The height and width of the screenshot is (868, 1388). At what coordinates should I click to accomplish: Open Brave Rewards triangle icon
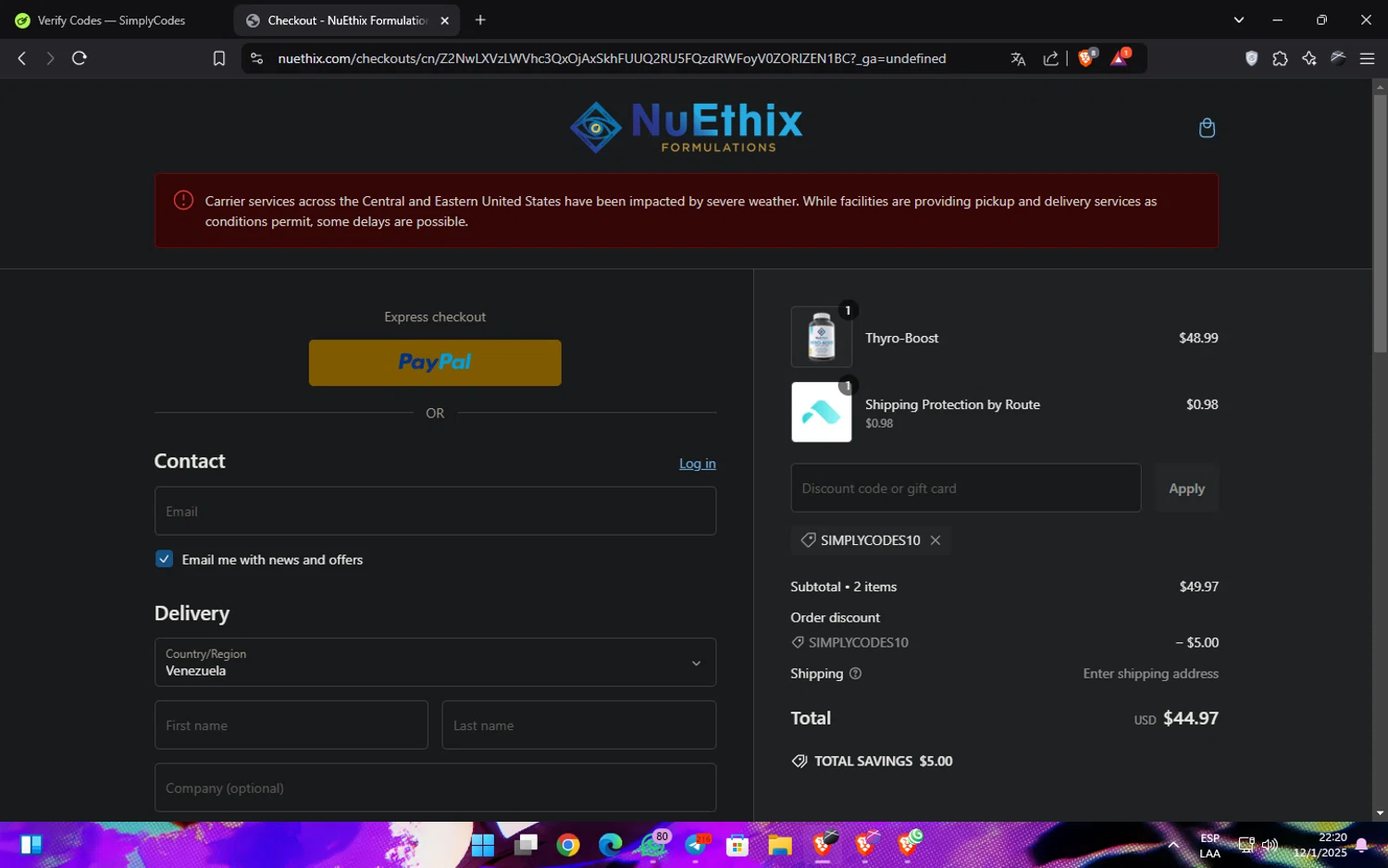click(x=1120, y=57)
